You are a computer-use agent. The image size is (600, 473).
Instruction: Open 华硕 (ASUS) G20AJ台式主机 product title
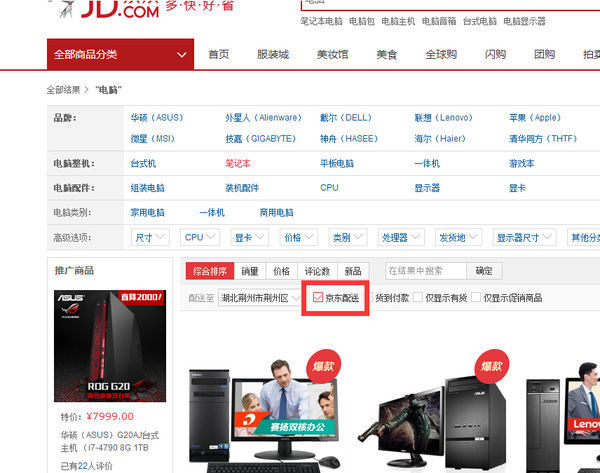(110, 441)
